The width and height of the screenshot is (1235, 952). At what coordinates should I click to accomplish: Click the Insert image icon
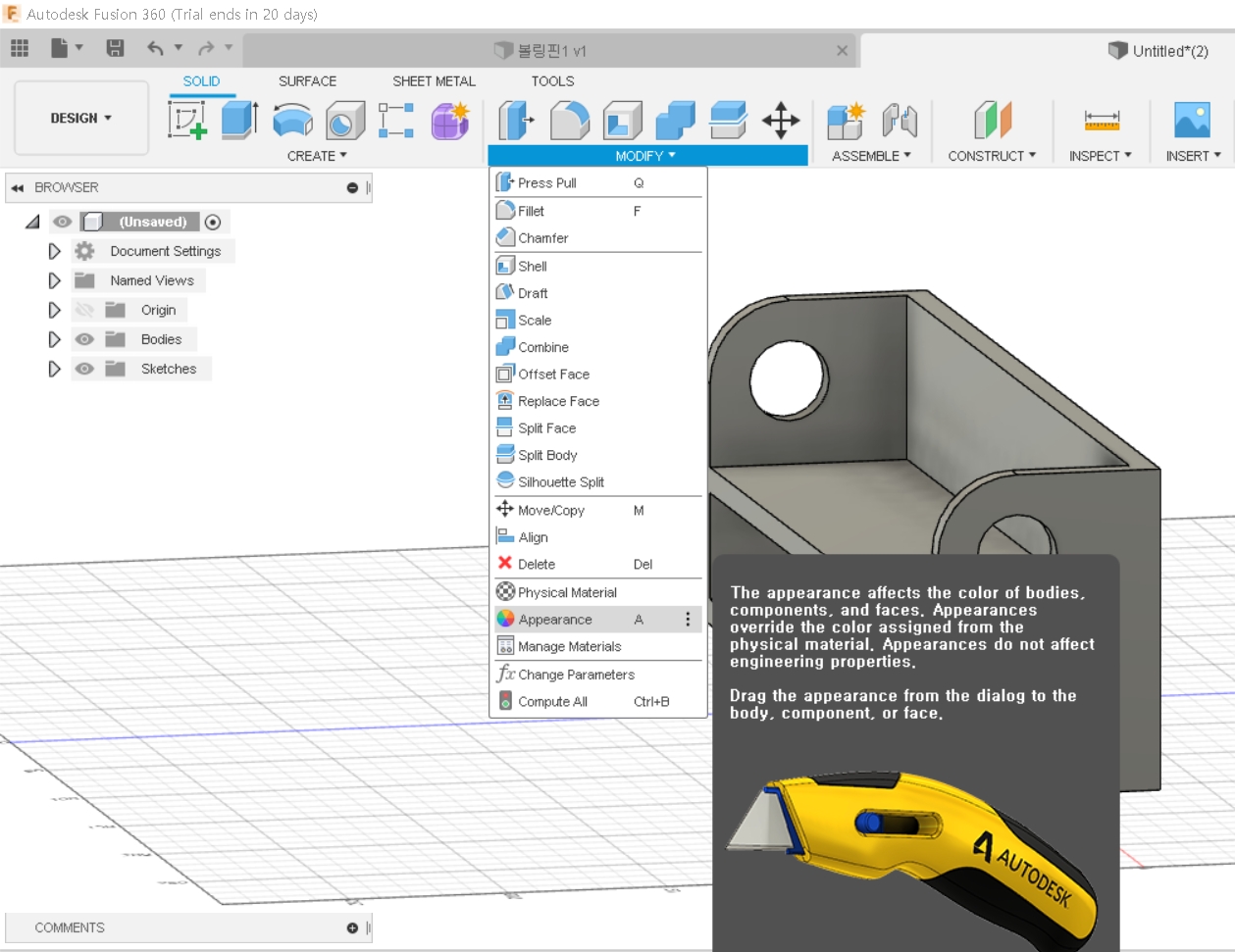1192,121
